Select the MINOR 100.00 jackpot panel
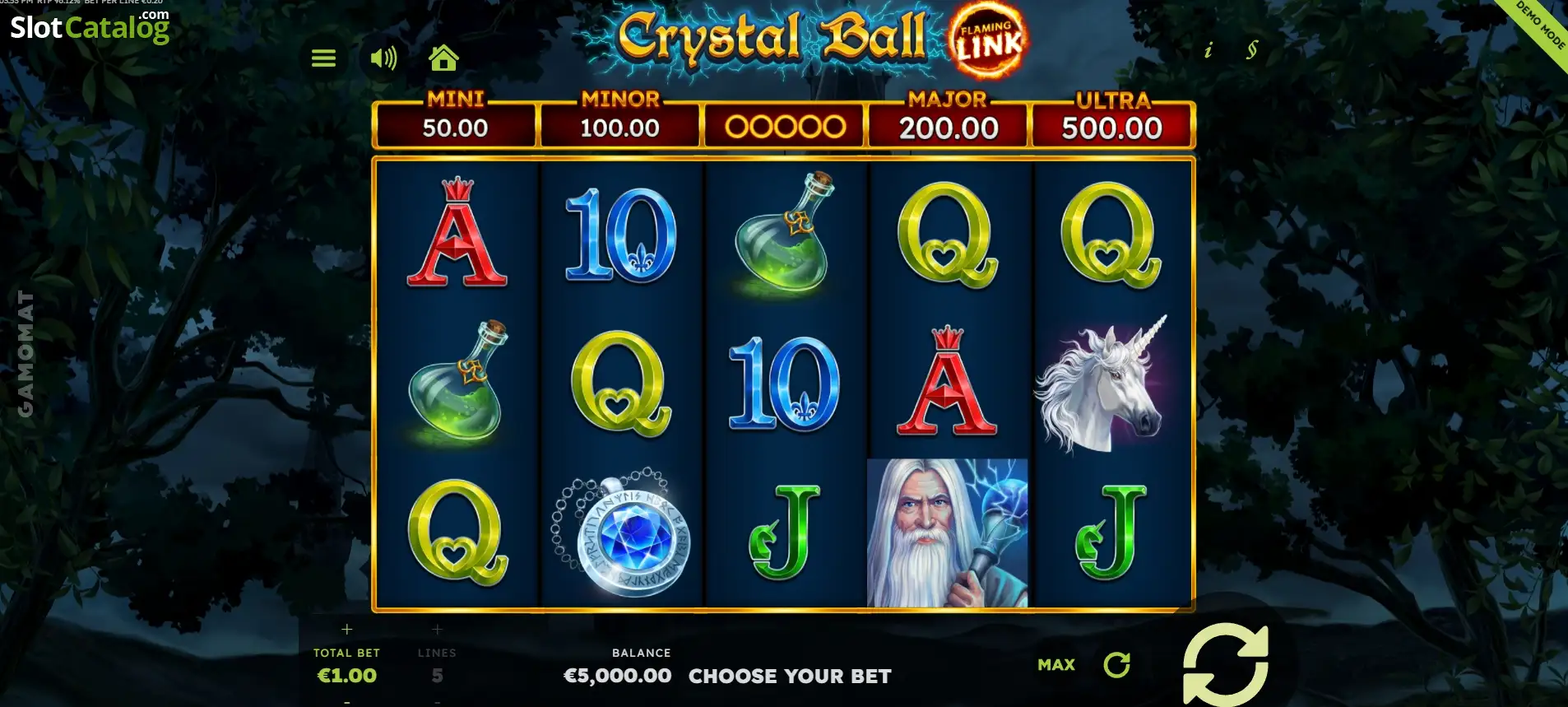Viewport: 1568px width, 707px height. click(619, 119)
